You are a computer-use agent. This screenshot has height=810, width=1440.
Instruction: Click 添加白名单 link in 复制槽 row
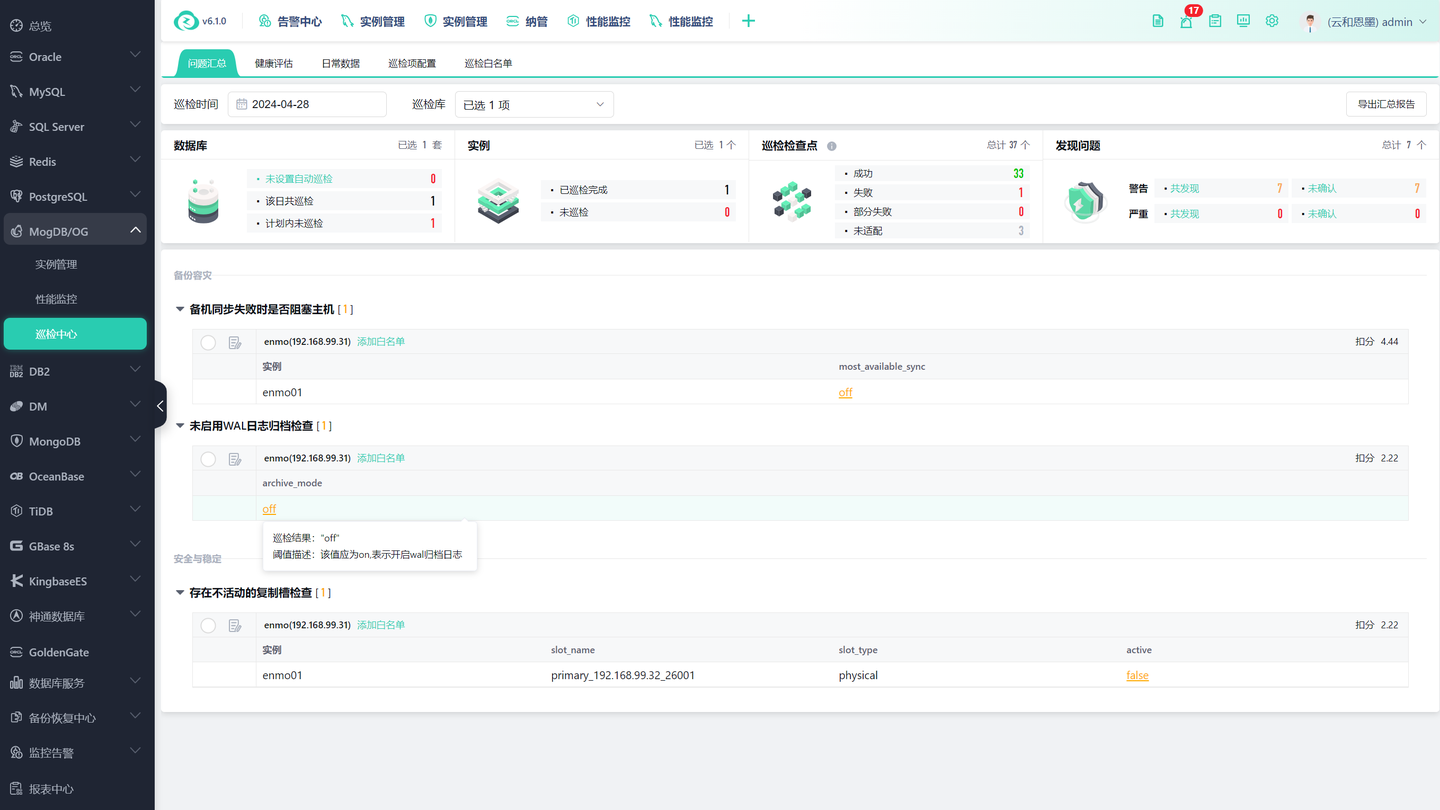[381, 625]
